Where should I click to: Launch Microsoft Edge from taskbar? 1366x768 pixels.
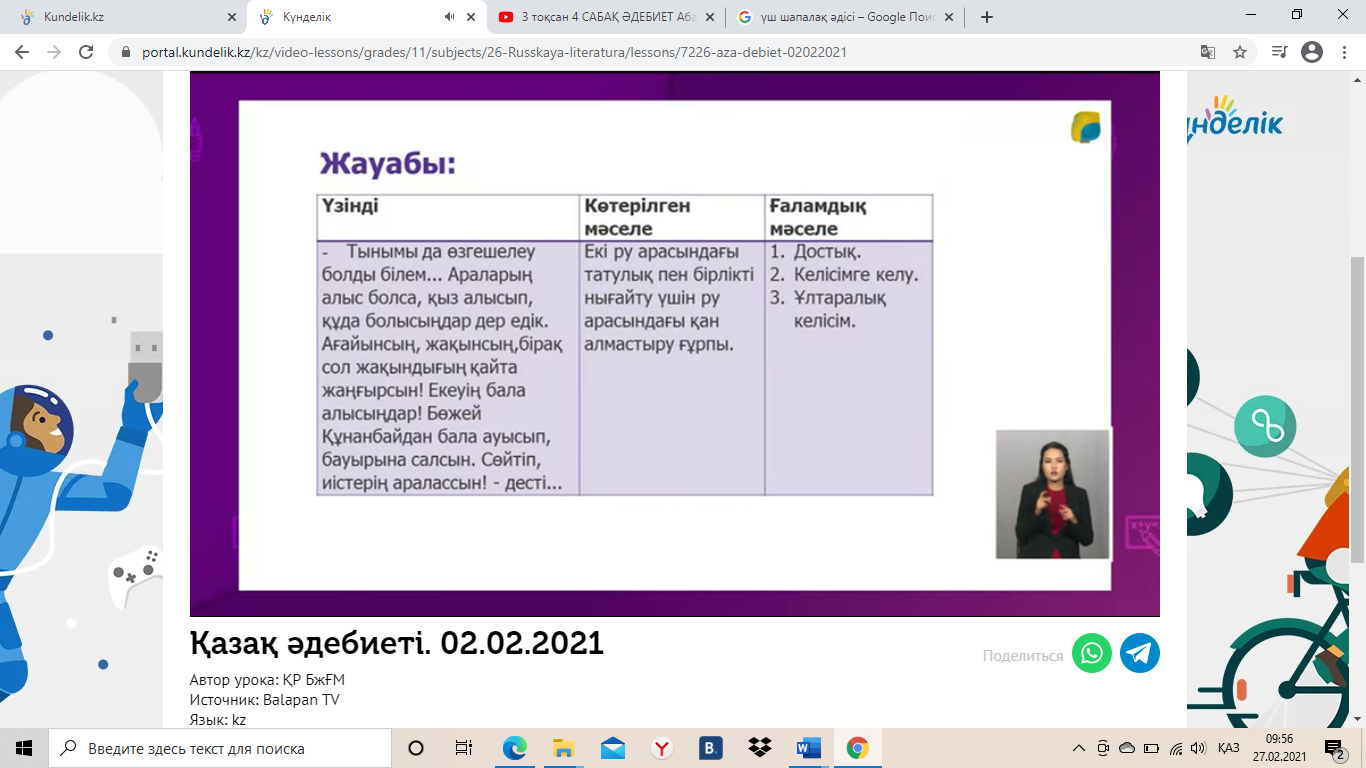(514, 748)
